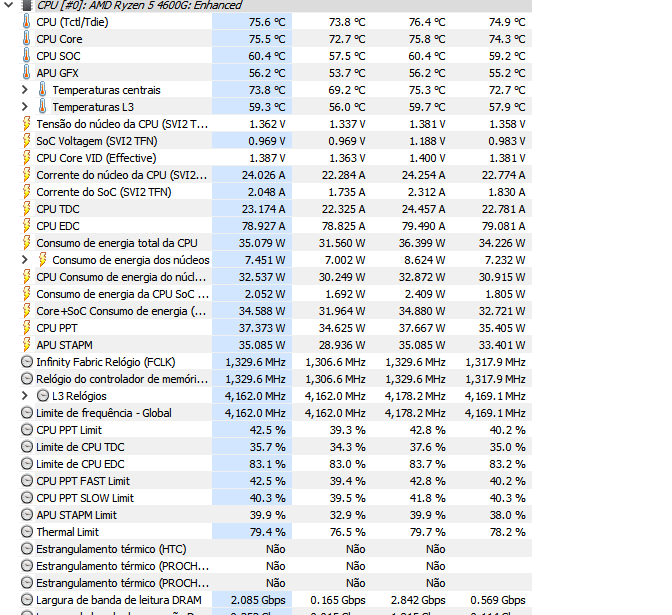Screen dimensions: 672x615
Task: Click the average value 0.569 Gbps
Action: (498, 600)
